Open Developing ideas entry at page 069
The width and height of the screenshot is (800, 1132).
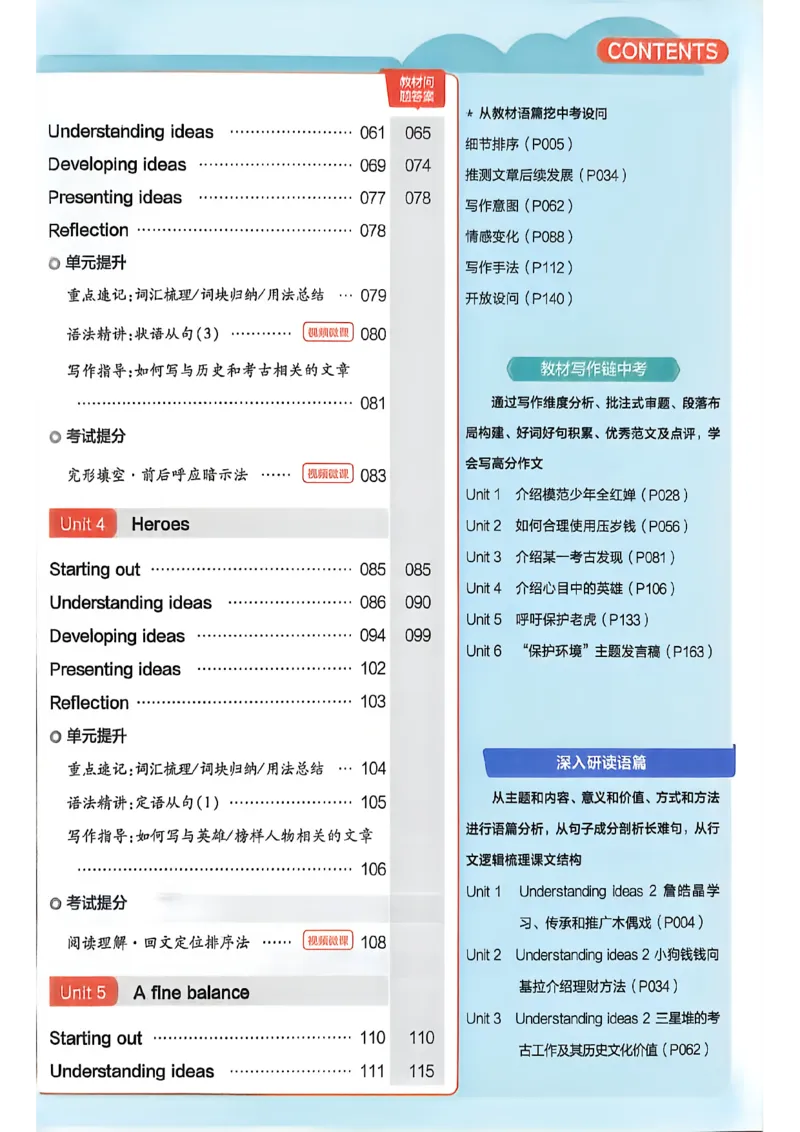tap(217, 165)
